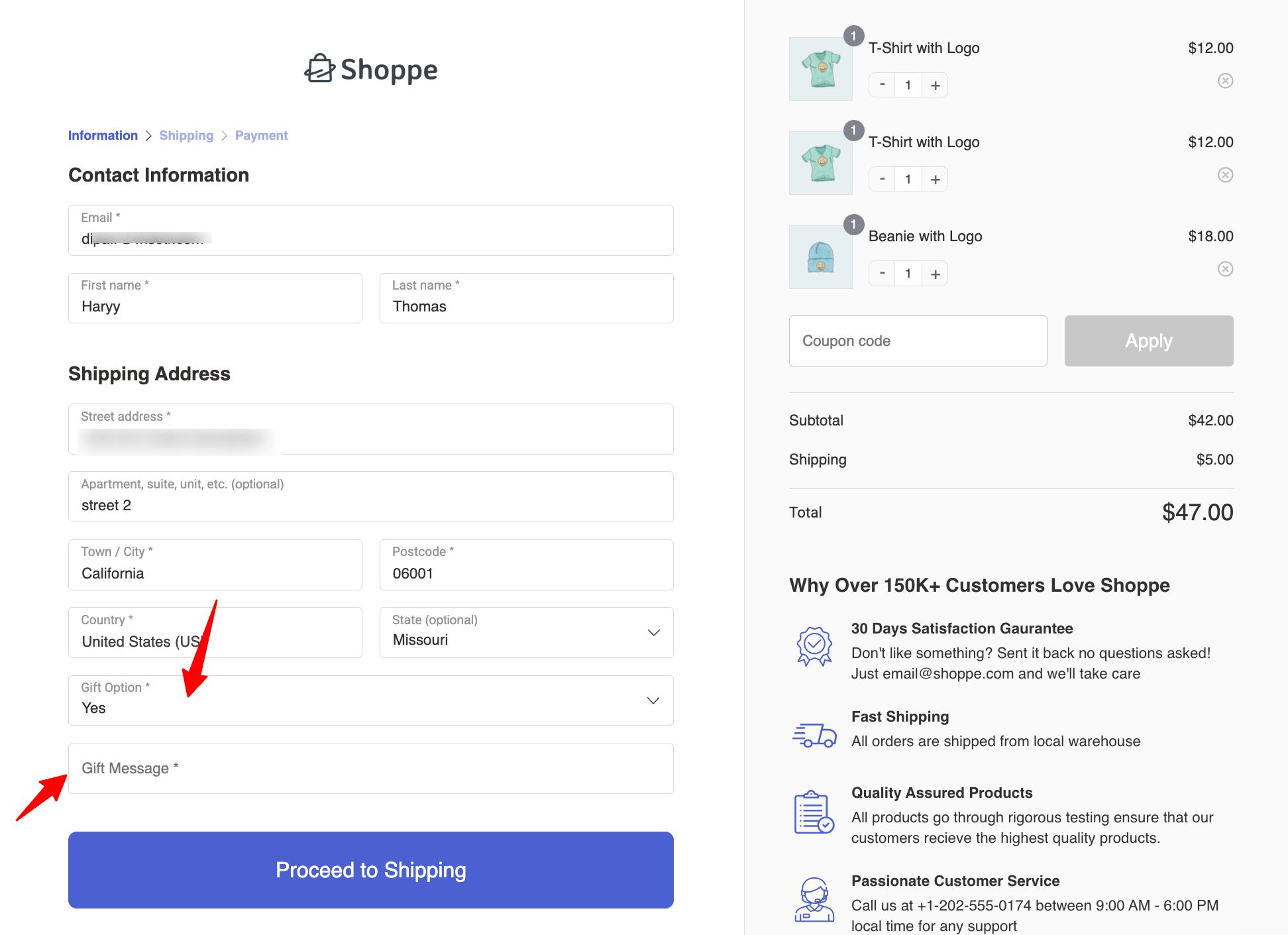The height and width of the screenshot is (935, 1288).
Task: Increase quantity of second T-Shirt with Logo
Action: (935, 180)
